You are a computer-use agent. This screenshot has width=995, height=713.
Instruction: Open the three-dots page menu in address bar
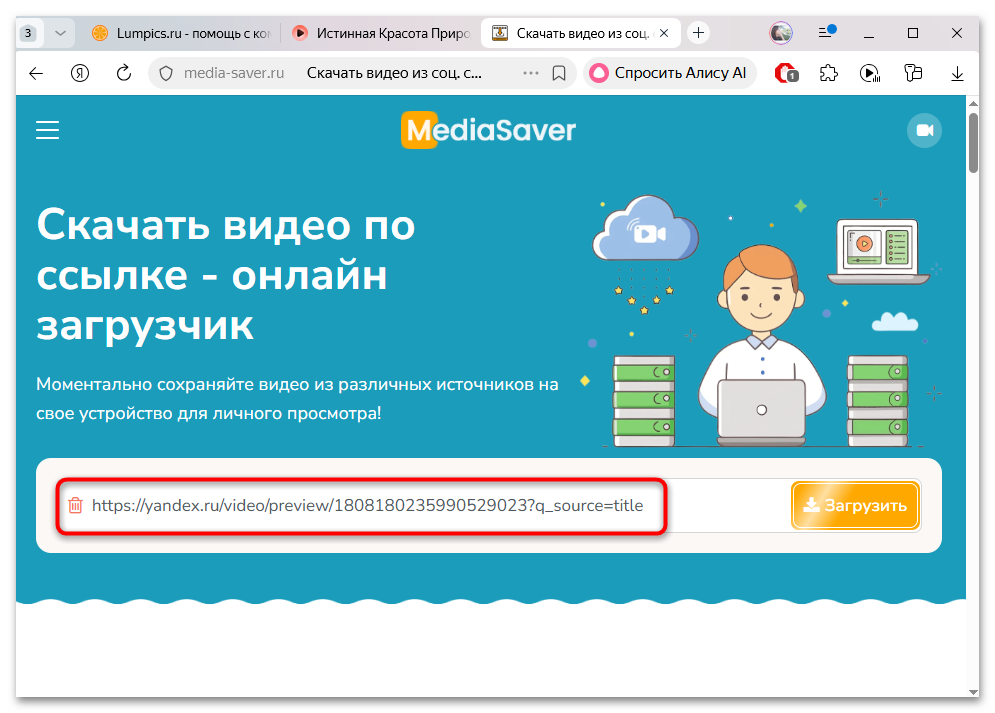pyautogui.click(x=530, y=74)
